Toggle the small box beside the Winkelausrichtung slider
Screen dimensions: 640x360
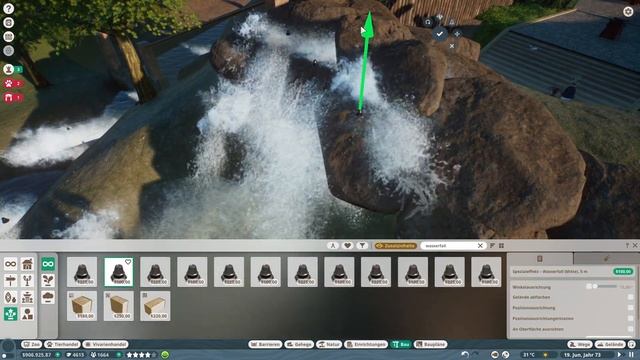[x=589, y=287]
